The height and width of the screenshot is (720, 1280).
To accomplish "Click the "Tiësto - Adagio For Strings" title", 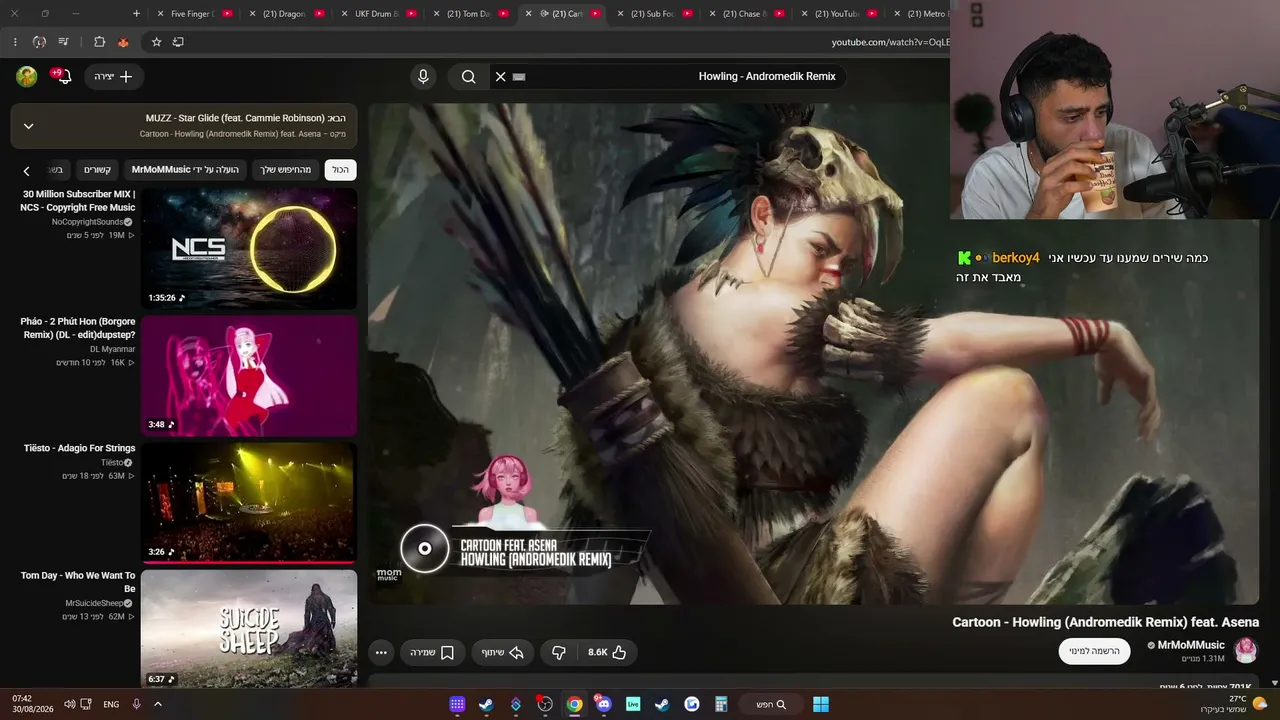I will (x=79, y=449).
